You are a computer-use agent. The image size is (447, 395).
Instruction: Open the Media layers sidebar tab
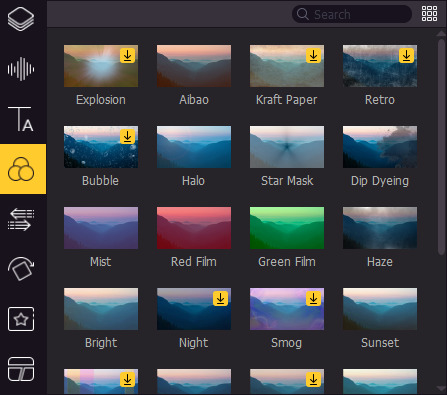(21, 19)
